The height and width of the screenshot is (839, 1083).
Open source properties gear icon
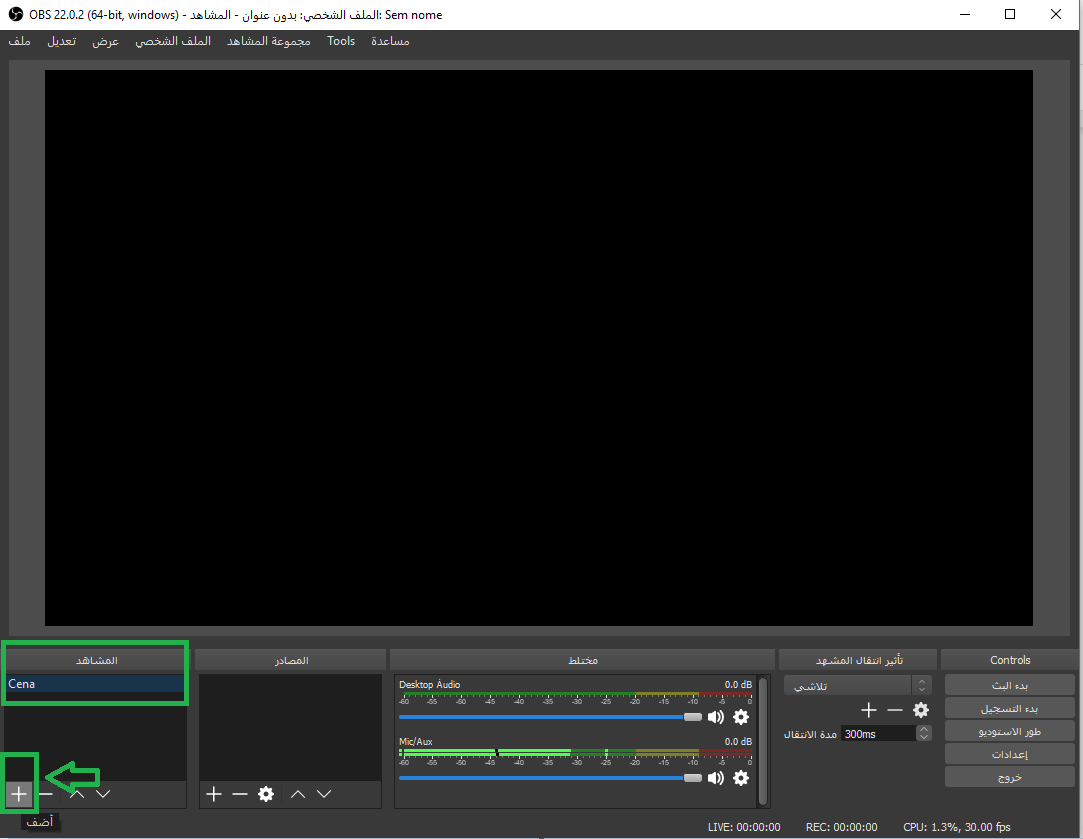tap(266, 794)
